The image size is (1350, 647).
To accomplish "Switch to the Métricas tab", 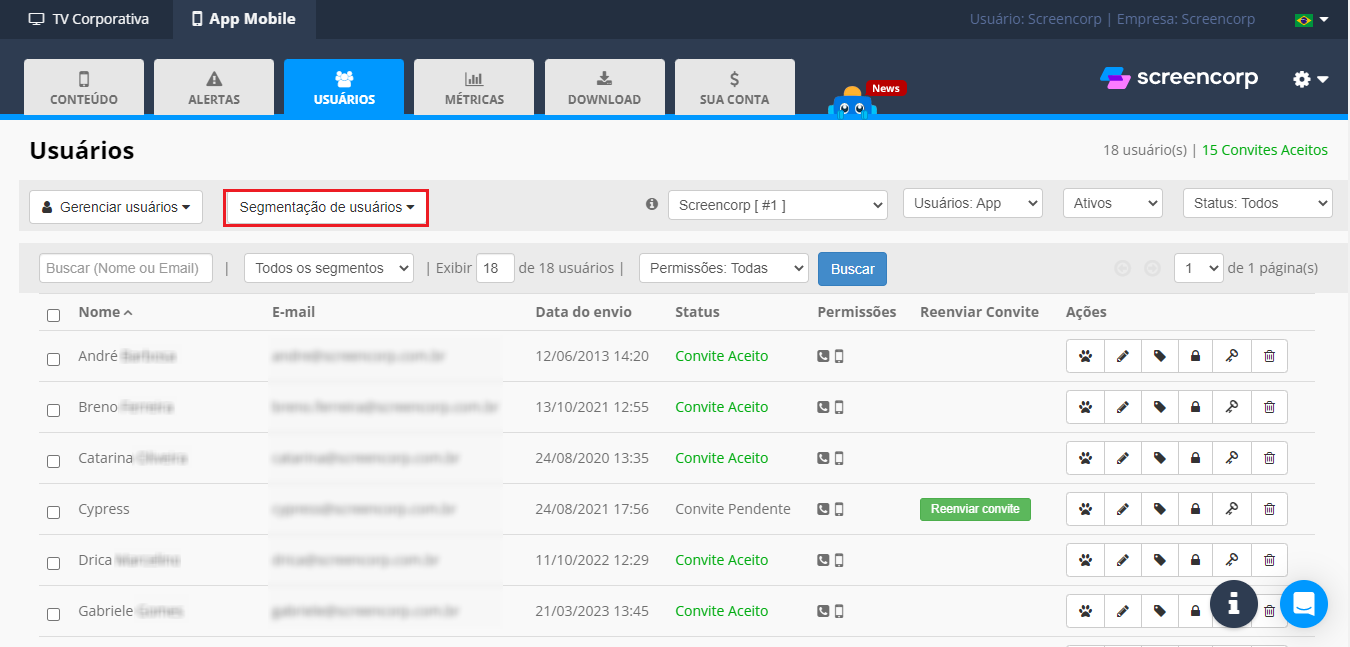I will (x=474, y=88).
